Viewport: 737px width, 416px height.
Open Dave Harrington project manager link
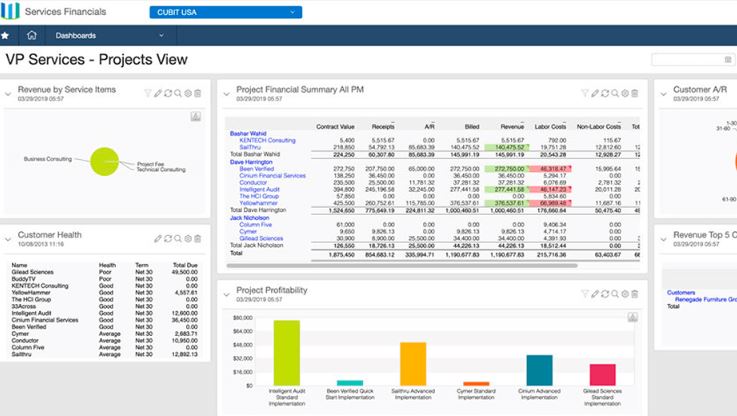click(x=251, y=162)
